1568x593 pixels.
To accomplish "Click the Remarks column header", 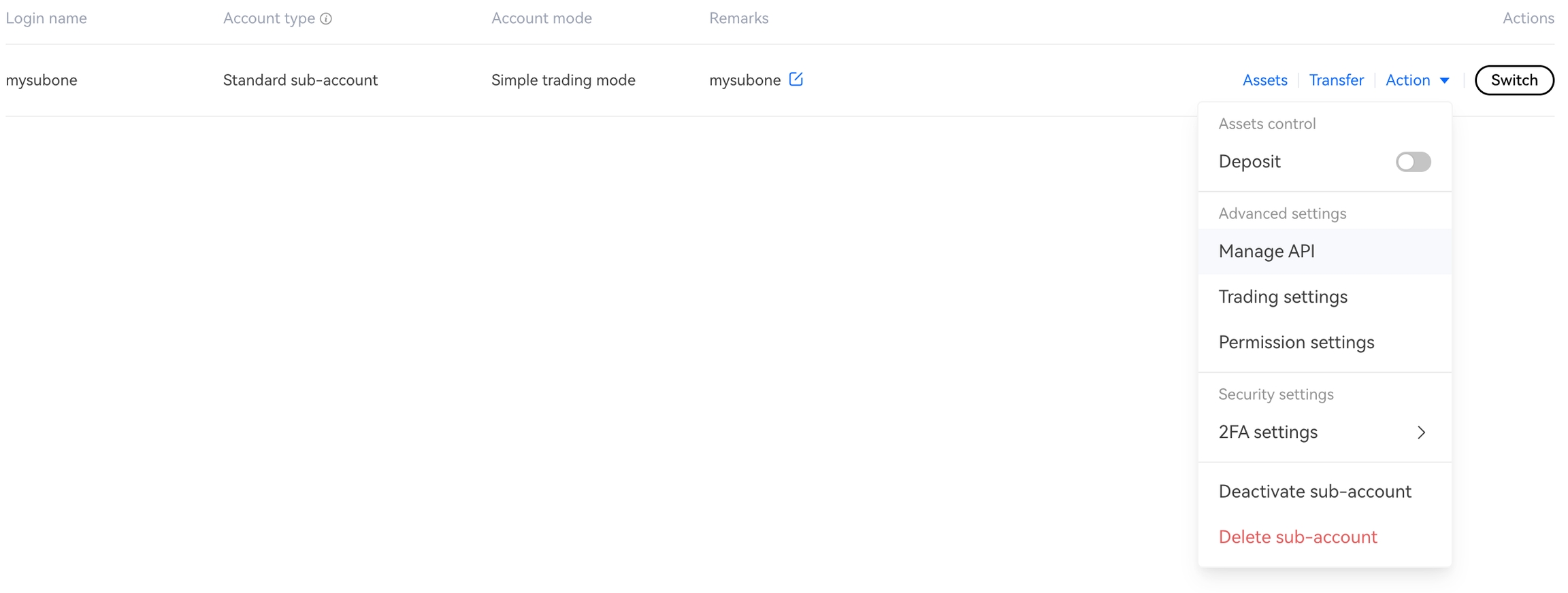I will [738, 18].
